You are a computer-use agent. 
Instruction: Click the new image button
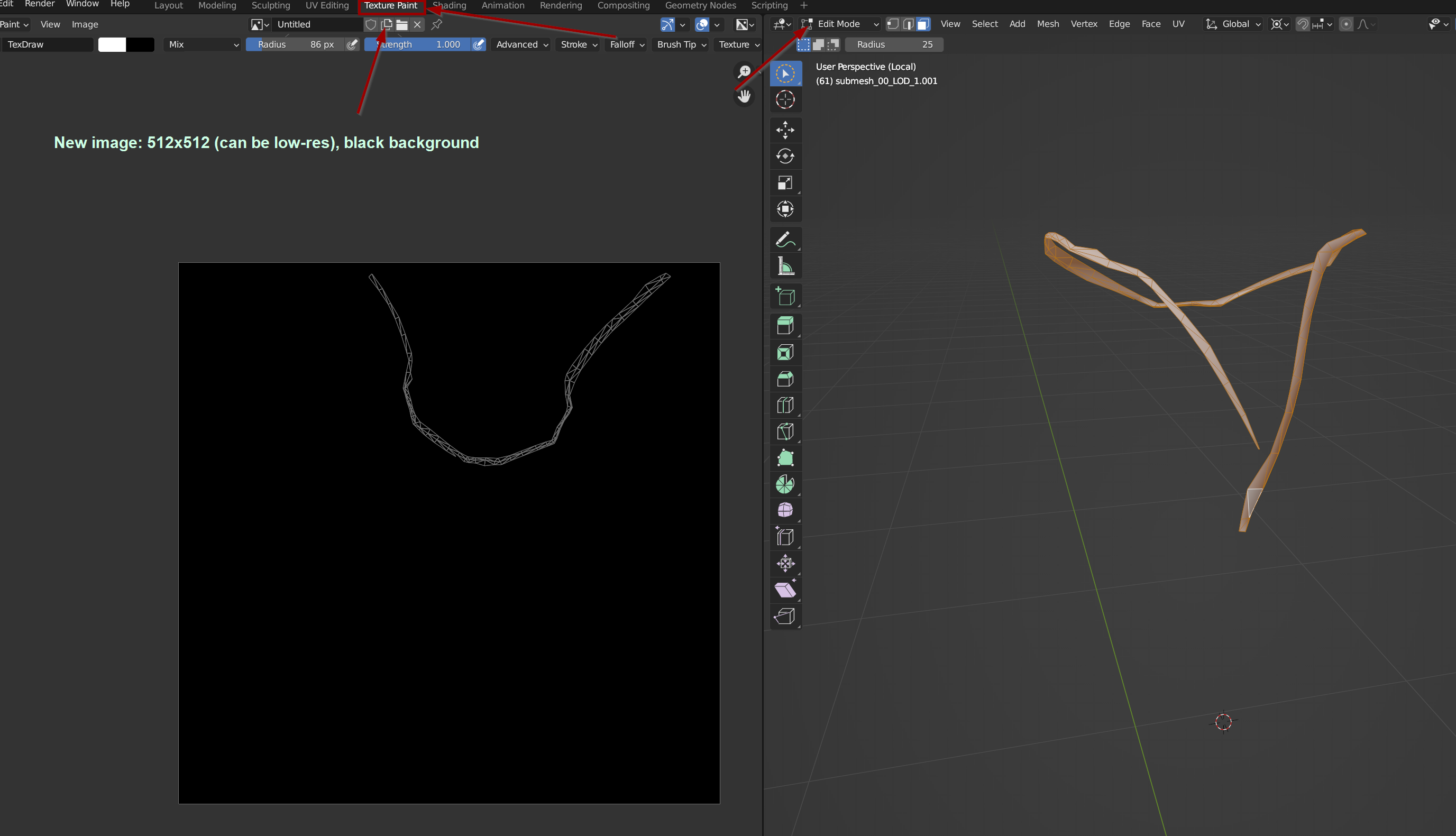click(x=387, y=24)
